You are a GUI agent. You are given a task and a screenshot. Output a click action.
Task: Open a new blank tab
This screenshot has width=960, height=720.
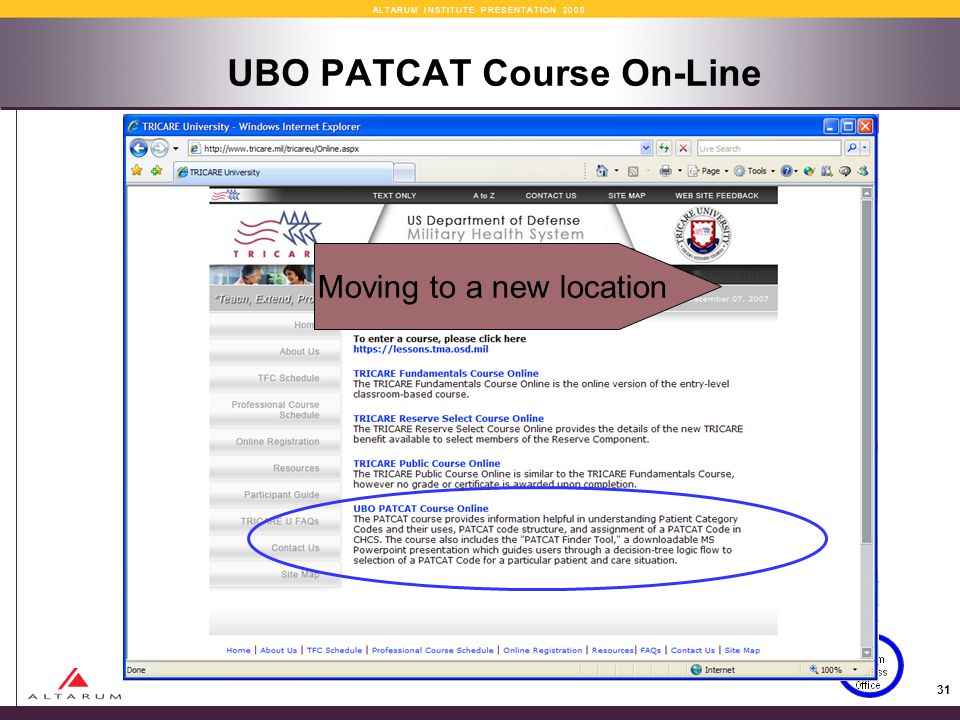(404, 173)
